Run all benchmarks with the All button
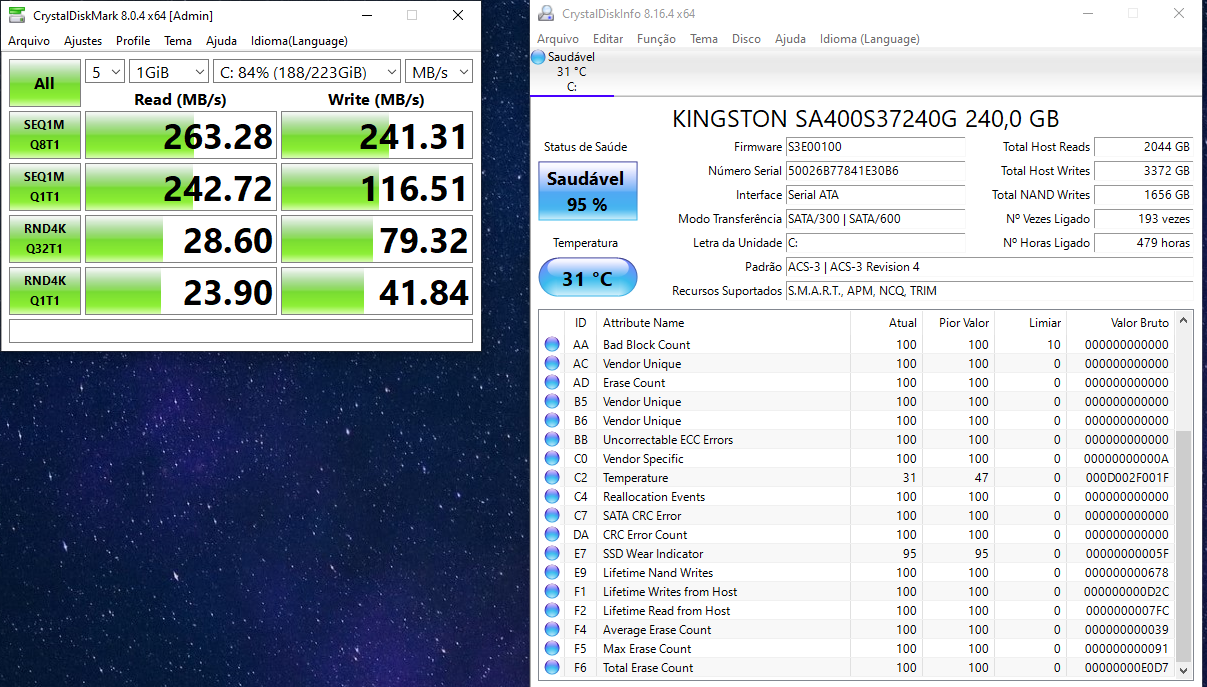Screen dimensions: 1207x687 coord(45,83)
